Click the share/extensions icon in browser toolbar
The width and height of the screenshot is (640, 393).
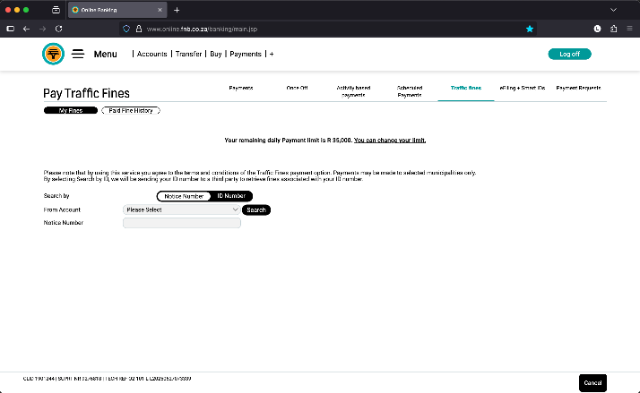click(x=613, y=29)
